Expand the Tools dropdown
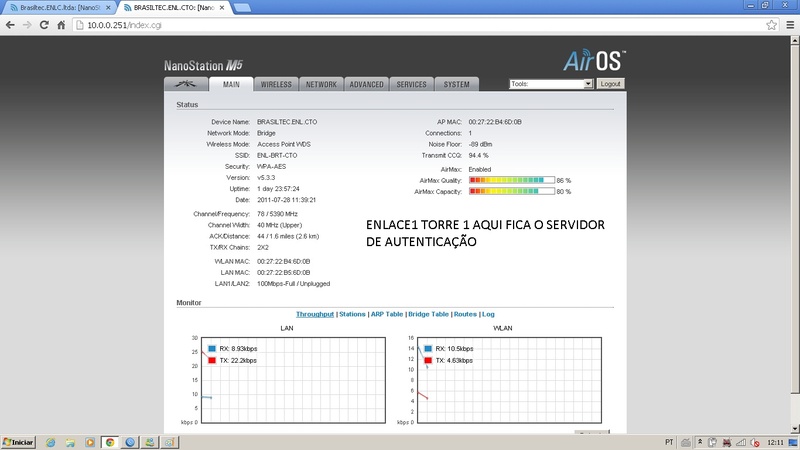800x450 pixels. 551,84
